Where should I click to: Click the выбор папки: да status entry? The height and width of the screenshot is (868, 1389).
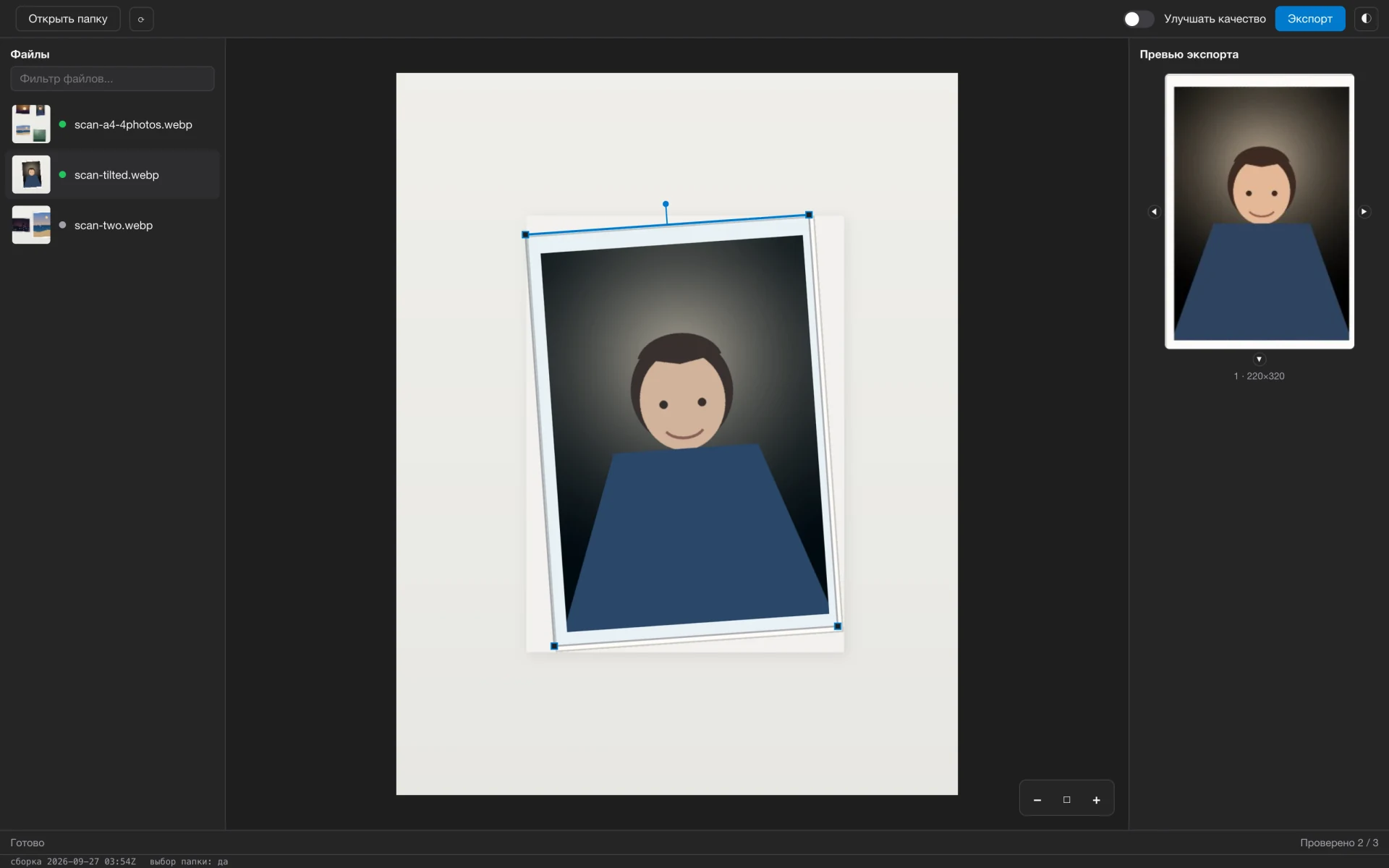point(189,861)
